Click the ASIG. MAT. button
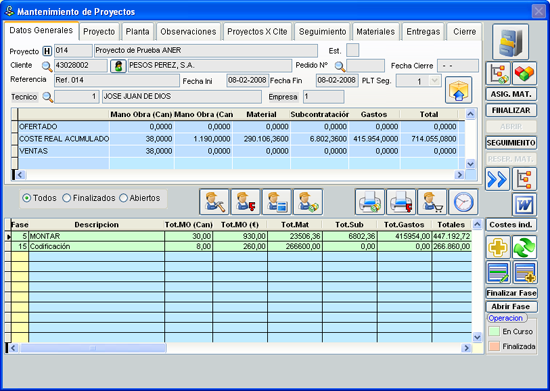550x391 pixels. point(511,94)
